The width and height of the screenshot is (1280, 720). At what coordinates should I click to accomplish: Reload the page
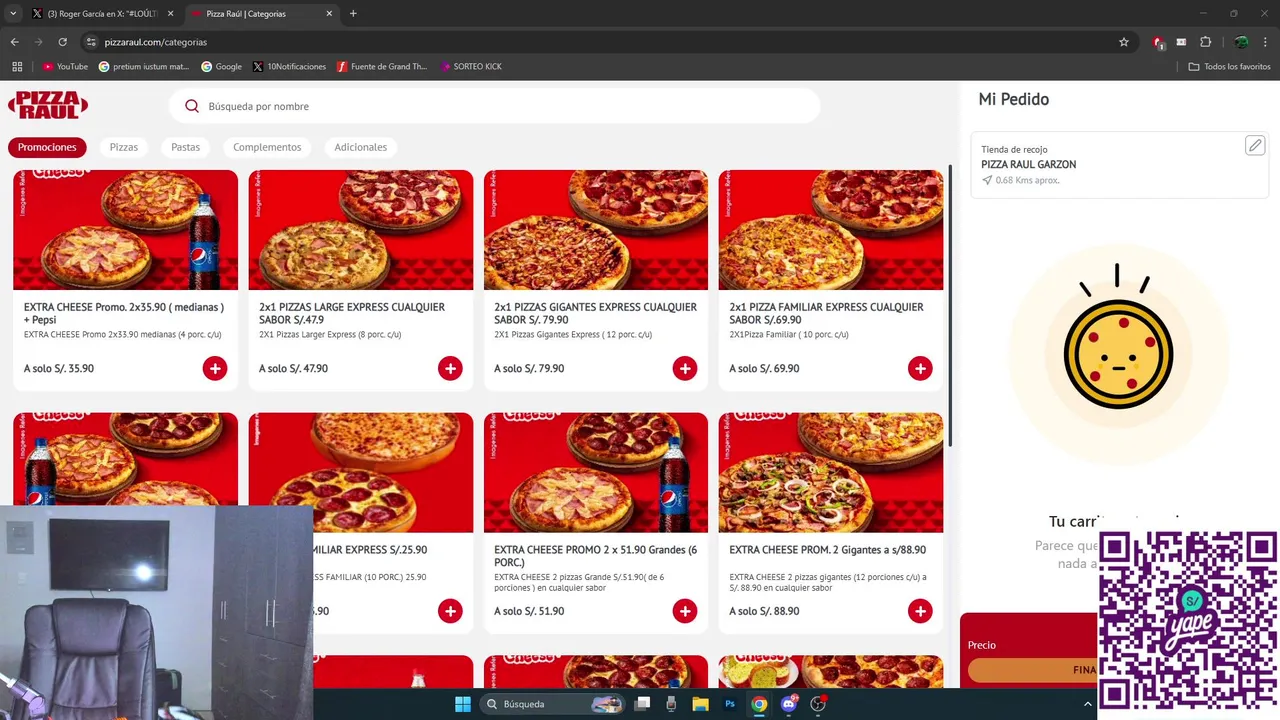[x=62, y=42]
